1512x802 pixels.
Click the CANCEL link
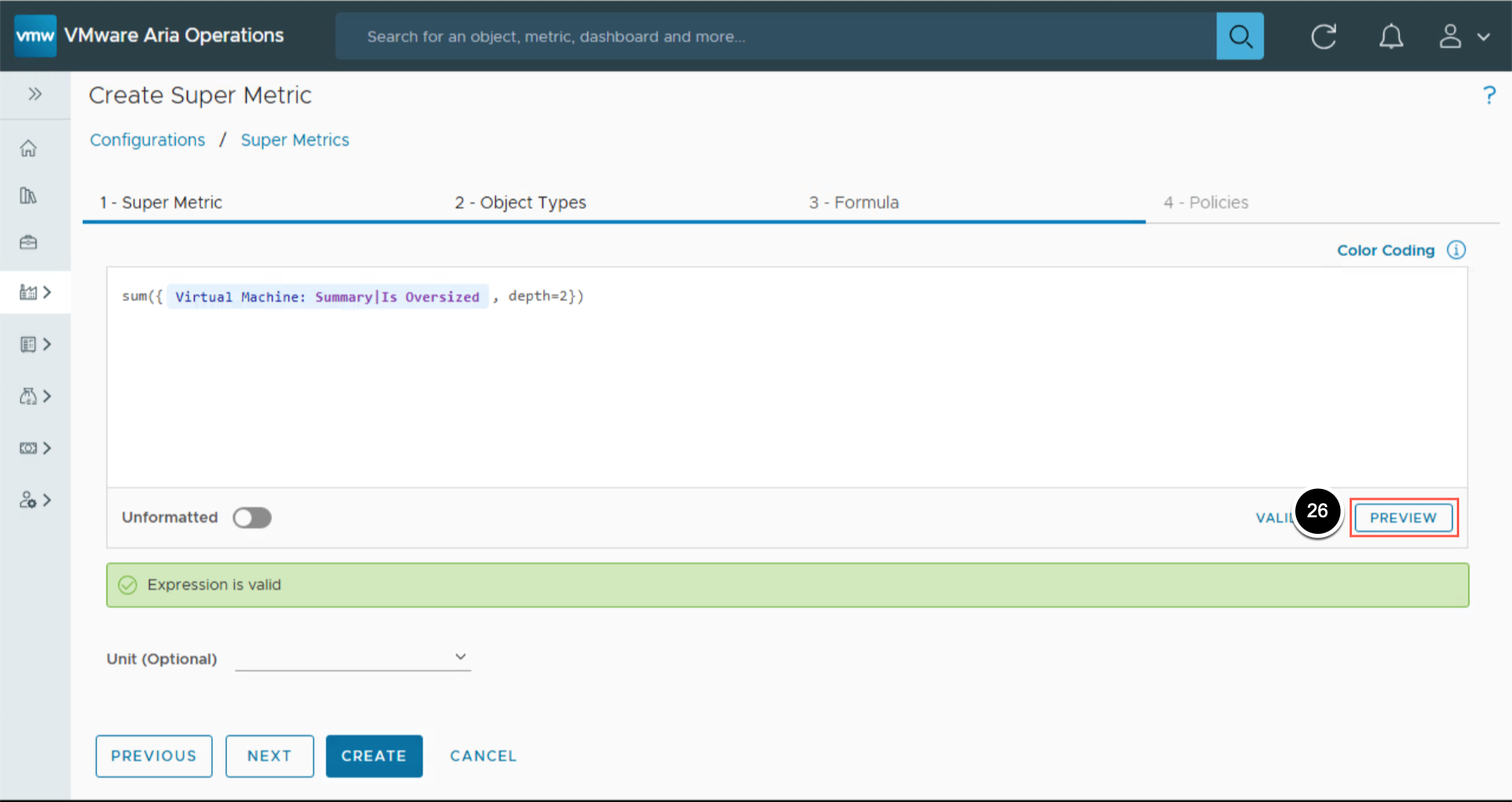[x=483, y=755]
